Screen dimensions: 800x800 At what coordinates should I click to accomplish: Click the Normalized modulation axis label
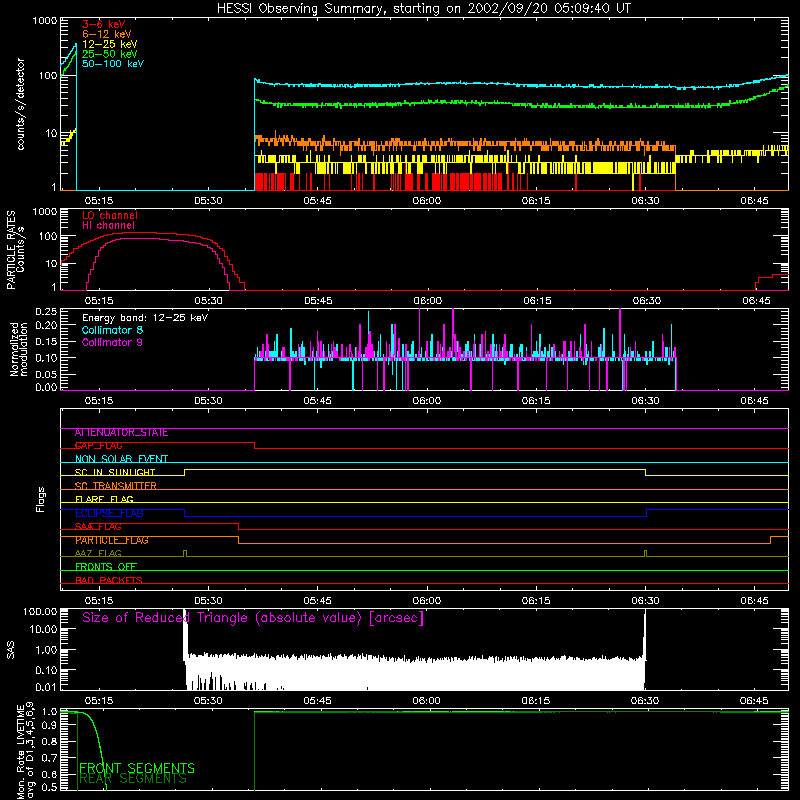18,349
